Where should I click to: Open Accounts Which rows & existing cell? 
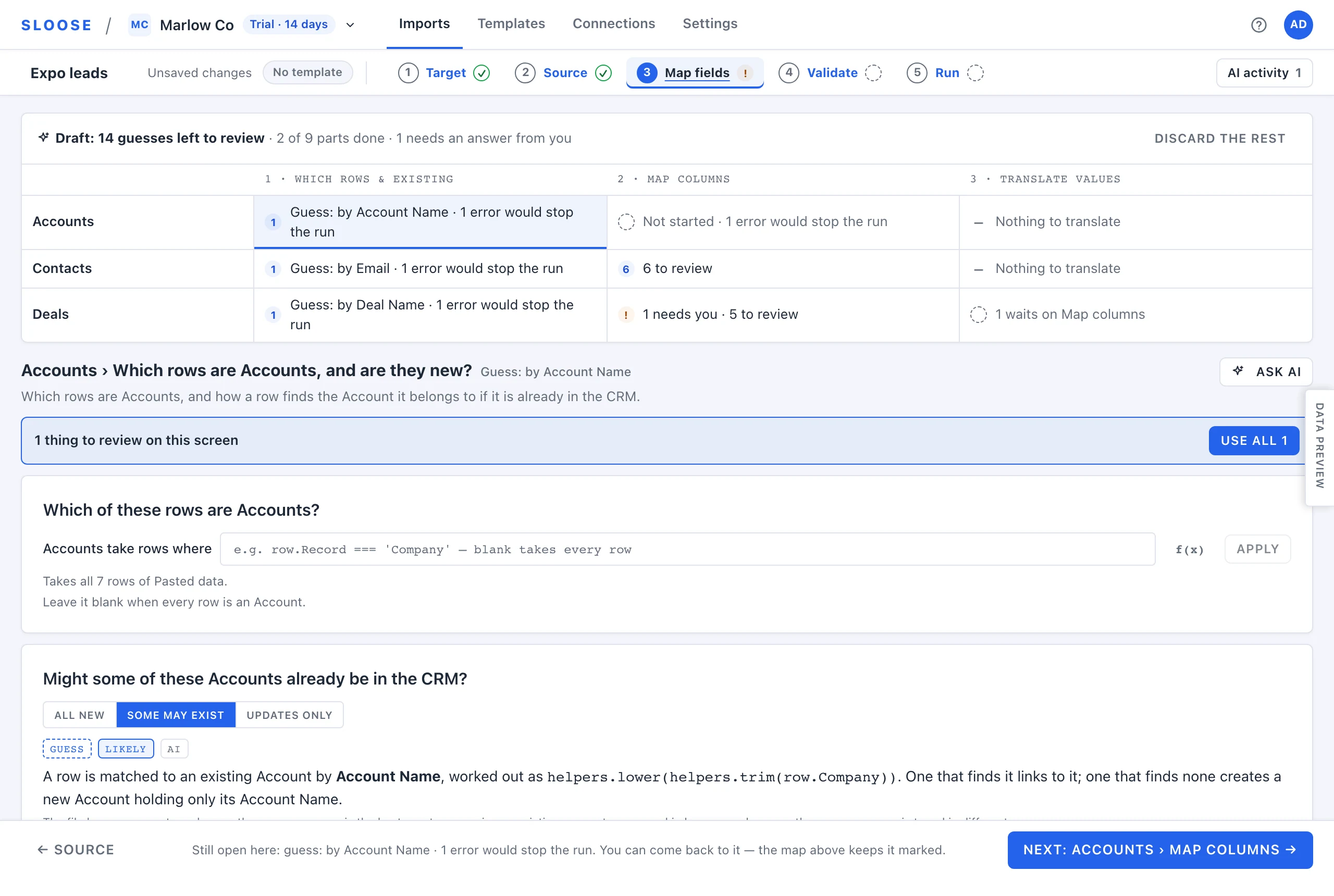pyautogui.click(x=430, y=222)
